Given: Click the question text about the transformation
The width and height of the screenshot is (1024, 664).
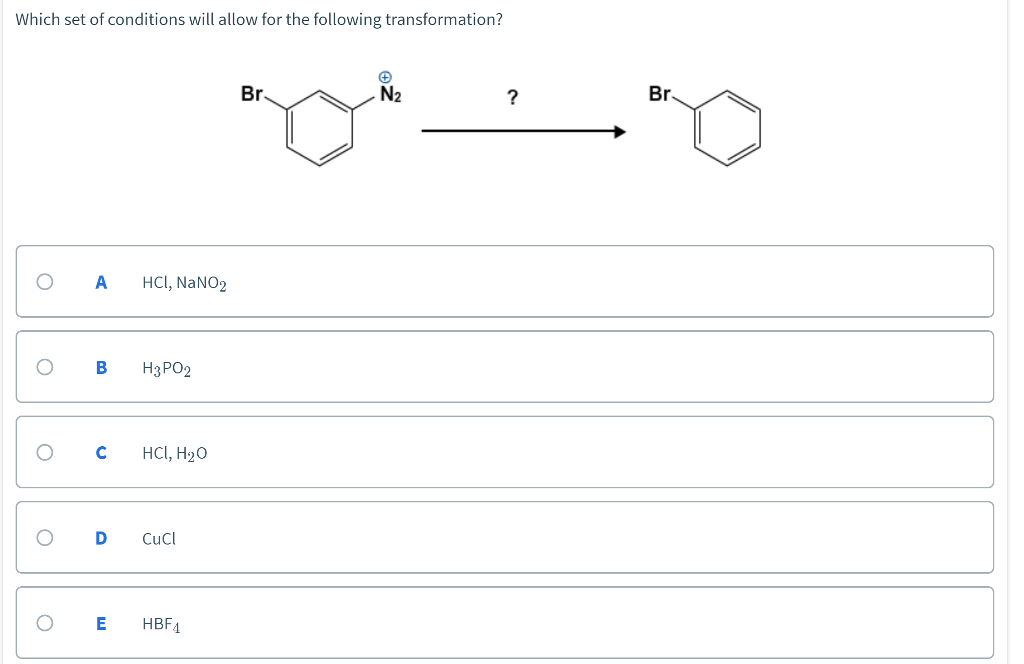Looking at the screenshot, I should 256,19.
